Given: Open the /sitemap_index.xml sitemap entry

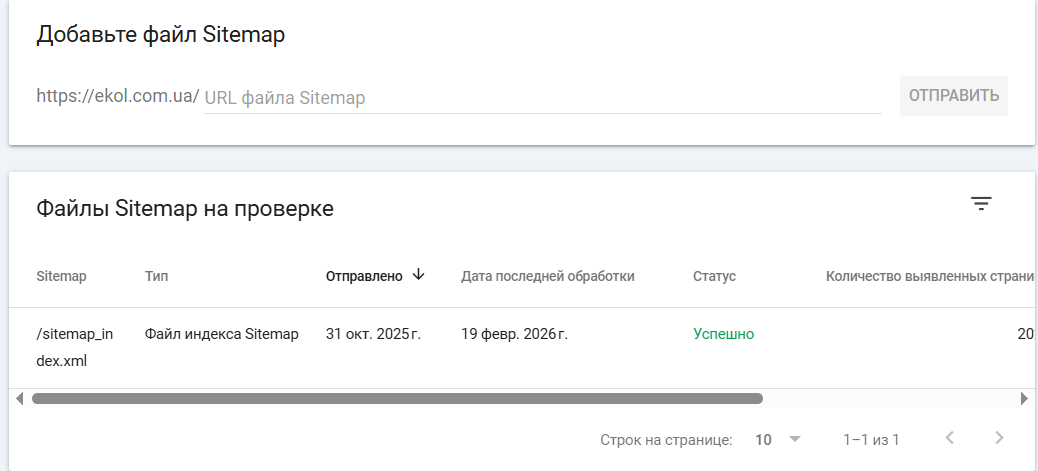Looking at the screenshot, I should pos(74,347).
